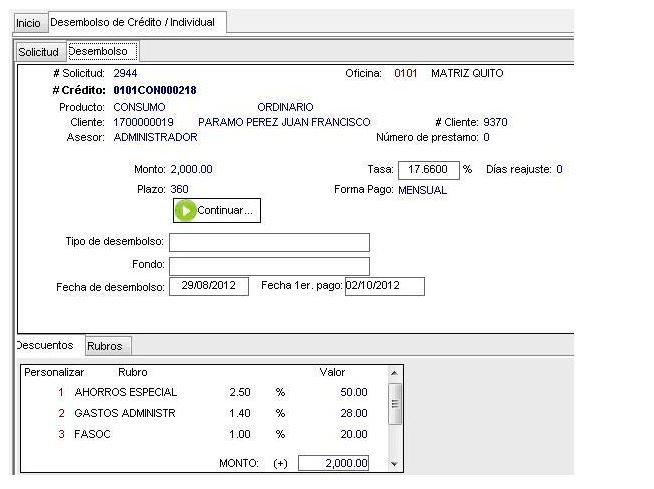Image resolution: width=654 pixels, height=489 pixels.
Task: Click the product value CONSUMO
Action: [139, 107]
